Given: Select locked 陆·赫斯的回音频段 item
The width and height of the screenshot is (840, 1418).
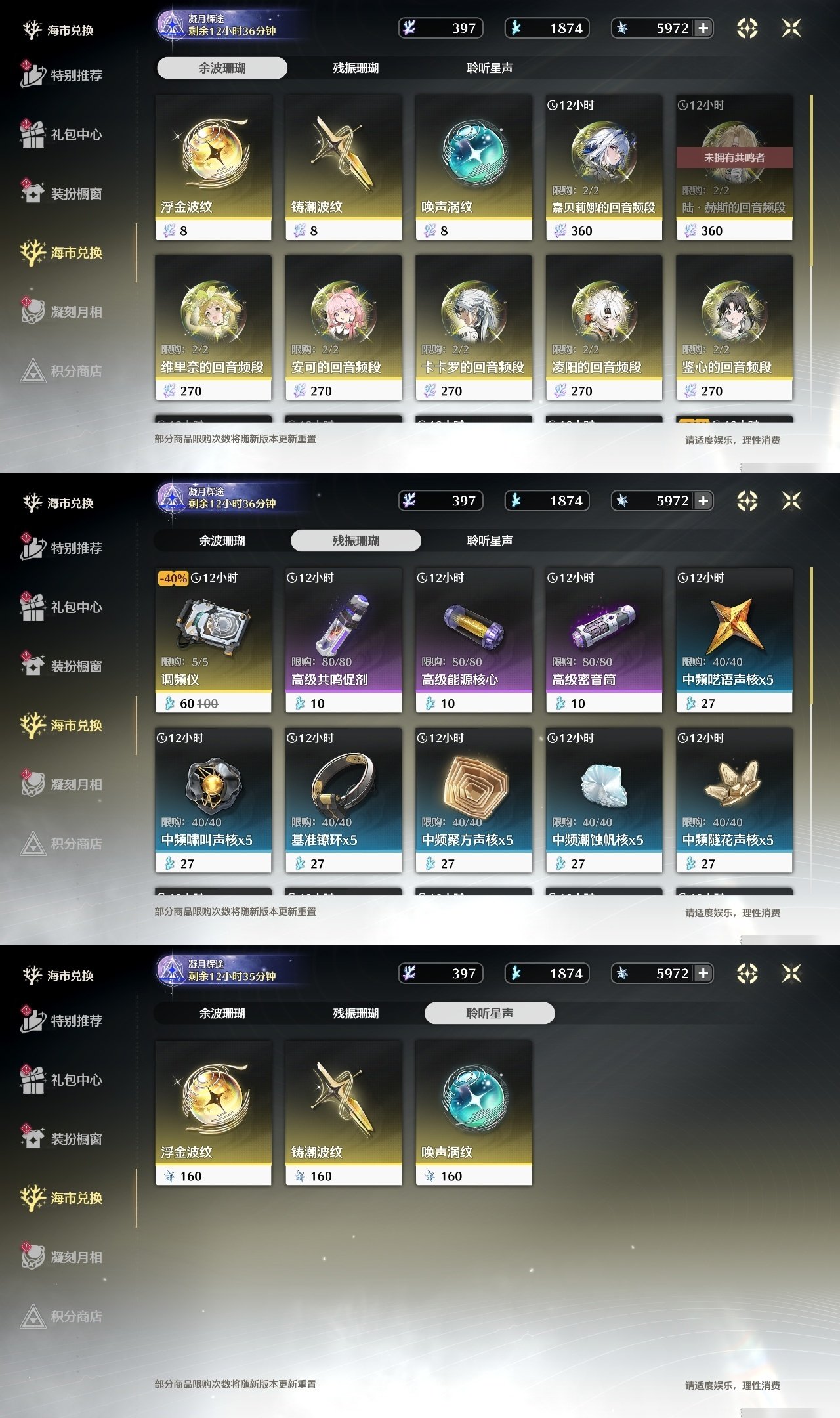Looking at the screenshot, I should point(734,167).
